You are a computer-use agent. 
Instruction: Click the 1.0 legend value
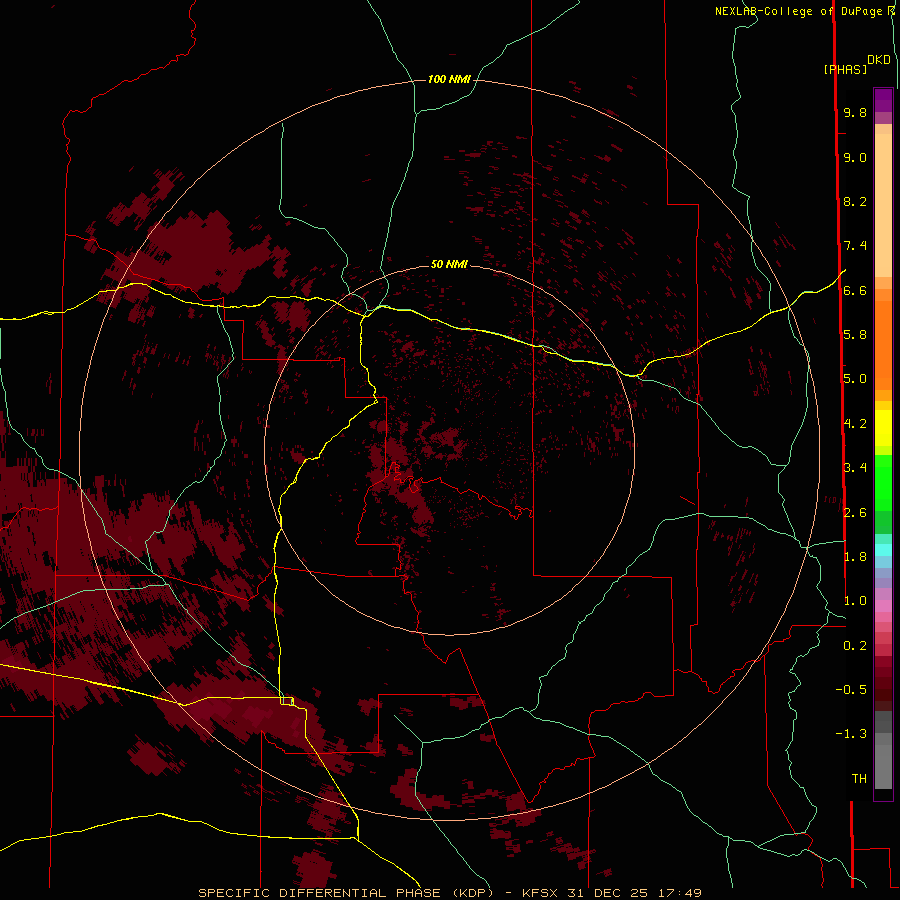point(855,601)
